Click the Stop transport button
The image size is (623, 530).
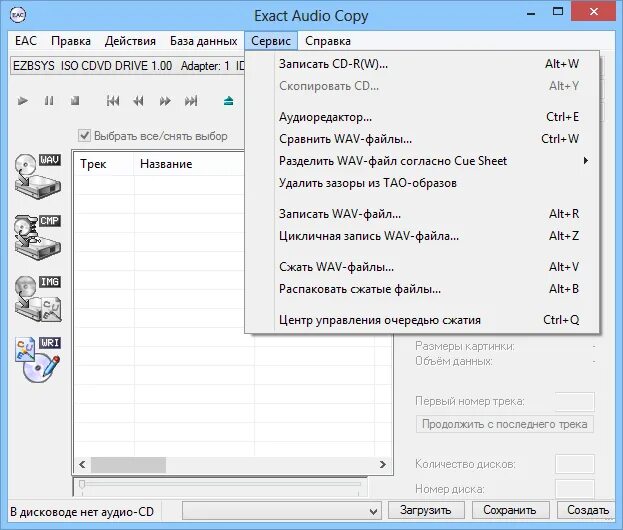click(75, 101)
